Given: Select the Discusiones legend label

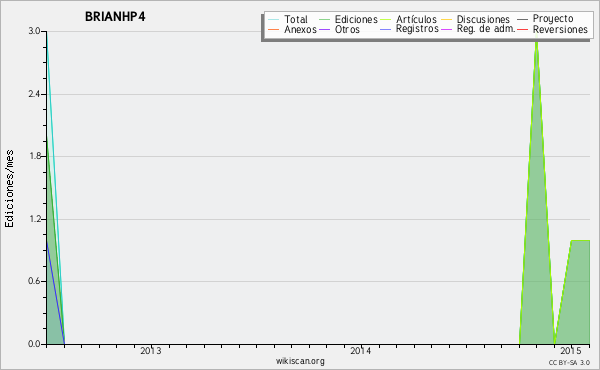Looking at the screenshot, I should coord(483,19).
